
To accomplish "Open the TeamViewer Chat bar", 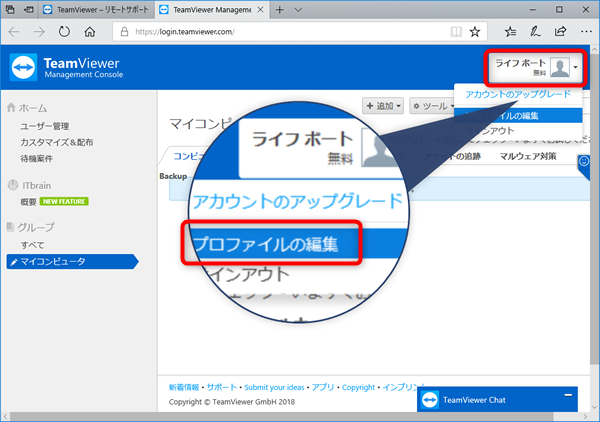I will click(x=497, y=399).
